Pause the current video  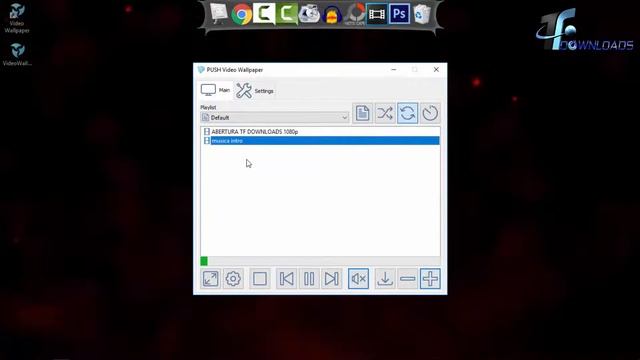coord(309,279)
